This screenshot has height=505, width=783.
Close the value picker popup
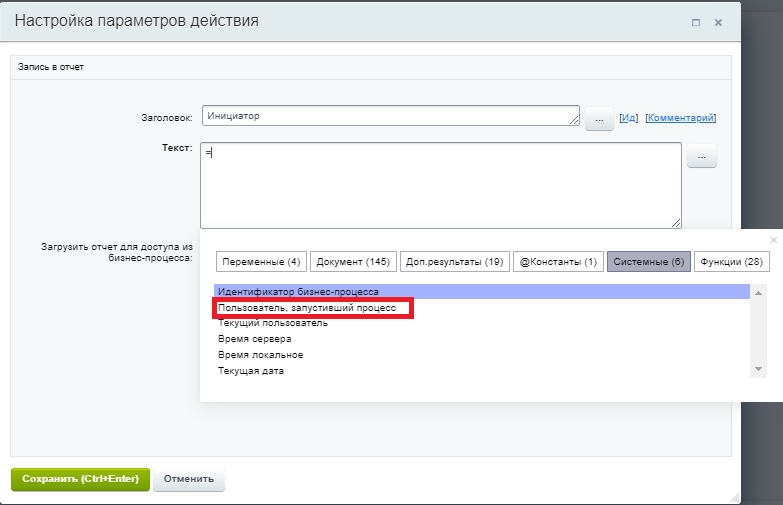[x=774, y=240]
